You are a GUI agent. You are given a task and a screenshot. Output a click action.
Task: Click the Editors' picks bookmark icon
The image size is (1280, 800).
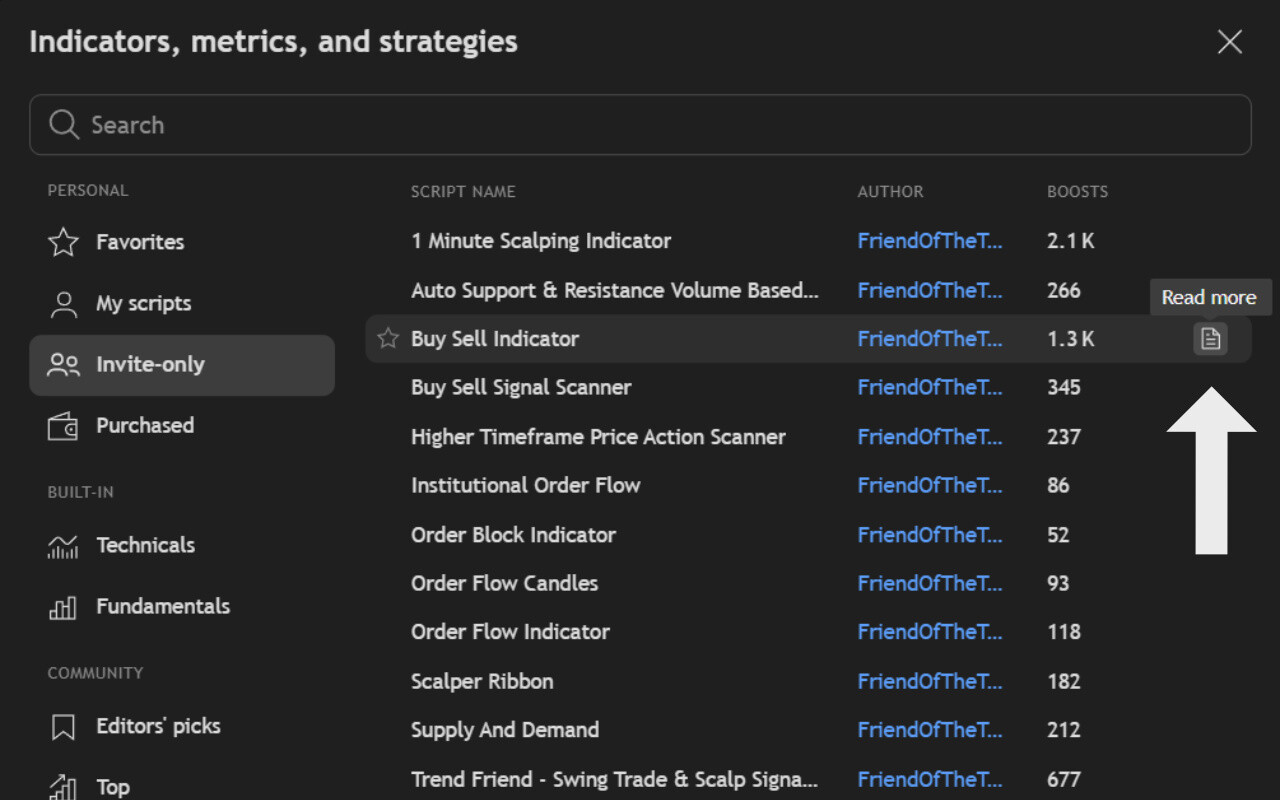[x=63, y=727]
